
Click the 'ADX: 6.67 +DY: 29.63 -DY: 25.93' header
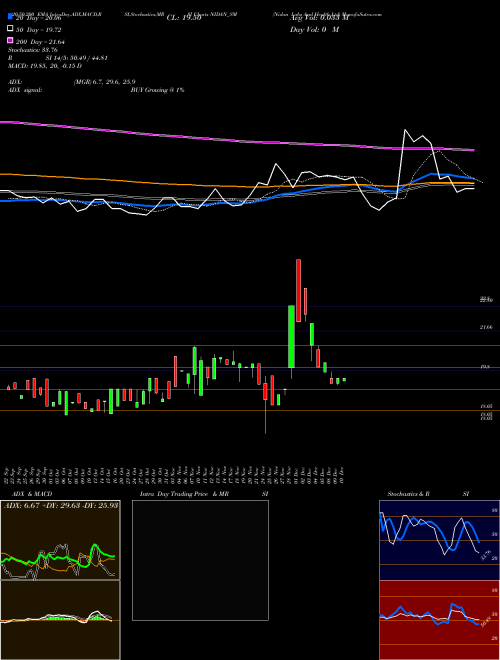[x=61, y=505]
